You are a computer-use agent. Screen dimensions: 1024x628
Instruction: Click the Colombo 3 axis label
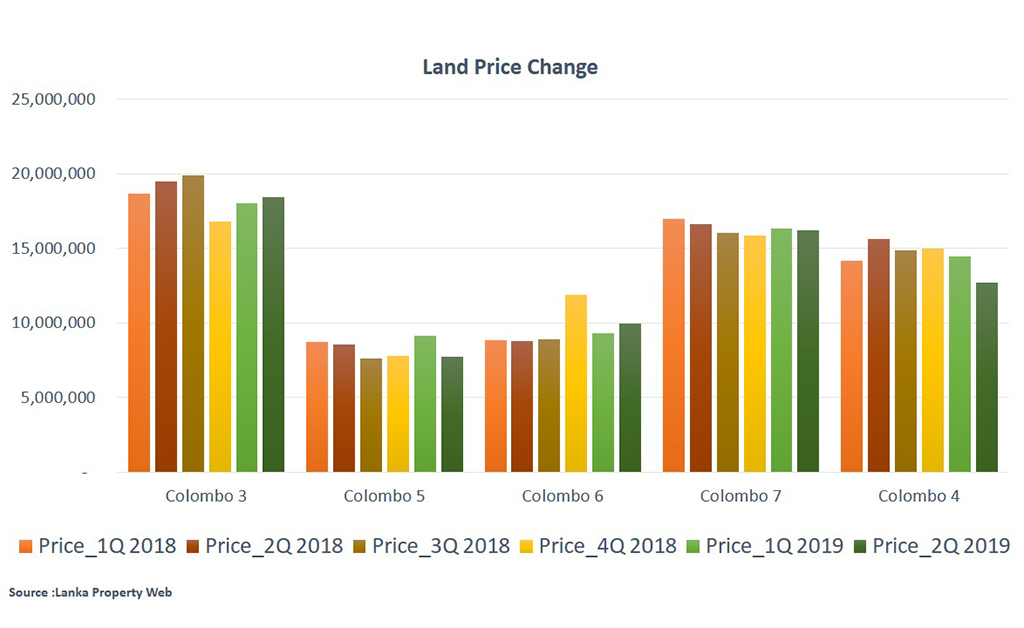206,496
